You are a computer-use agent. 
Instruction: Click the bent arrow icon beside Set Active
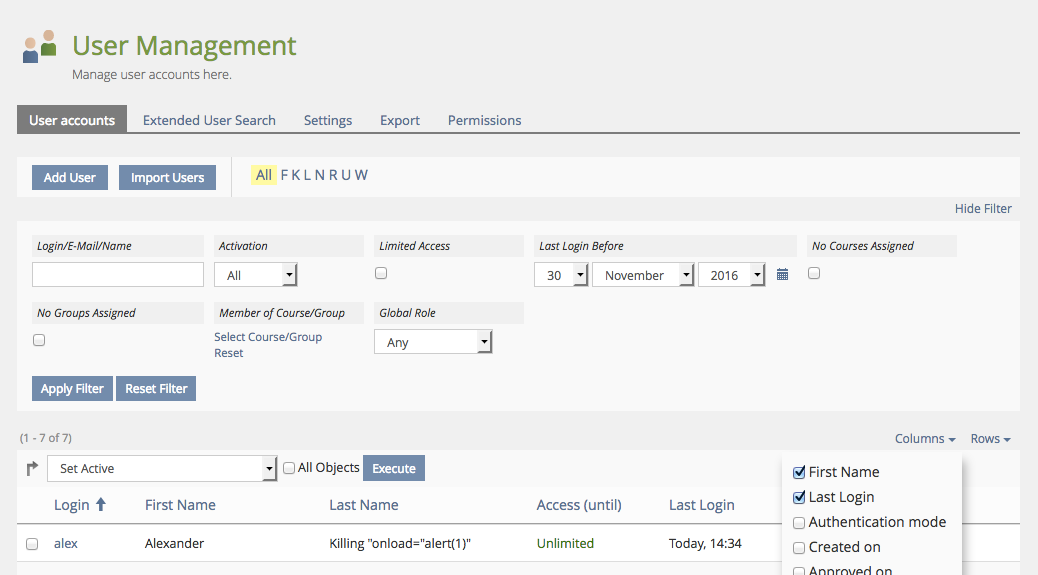[32, 468]
